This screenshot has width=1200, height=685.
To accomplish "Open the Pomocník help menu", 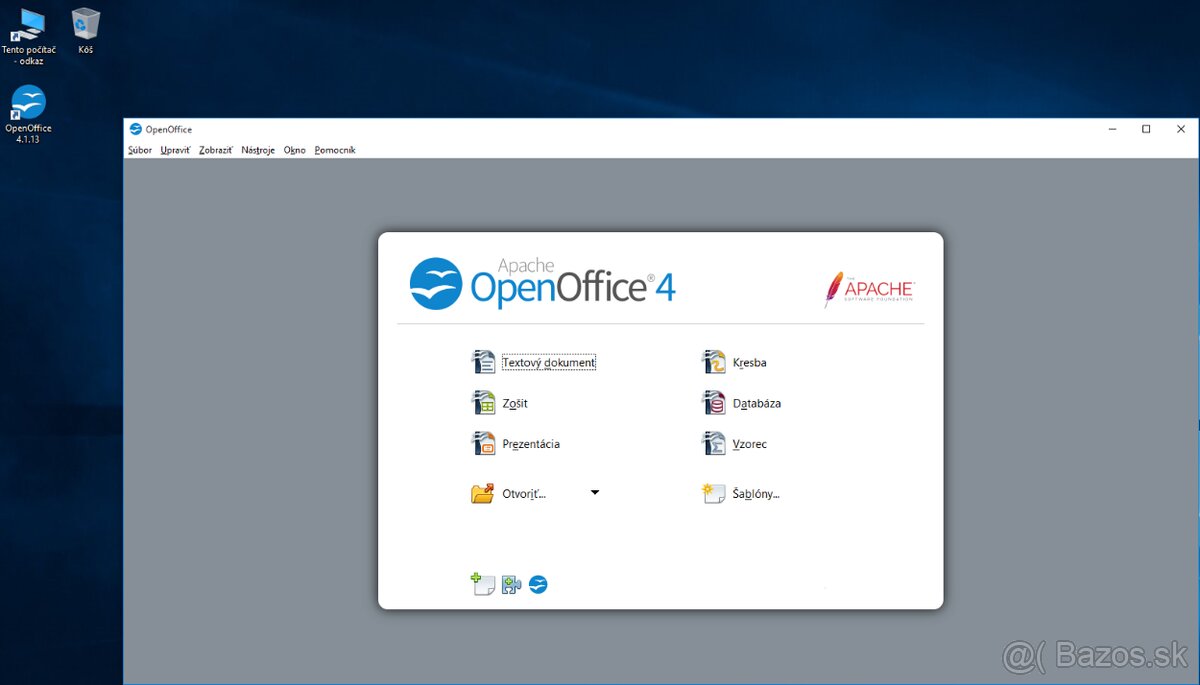I will pyautogui.click(x=335, y=150).
